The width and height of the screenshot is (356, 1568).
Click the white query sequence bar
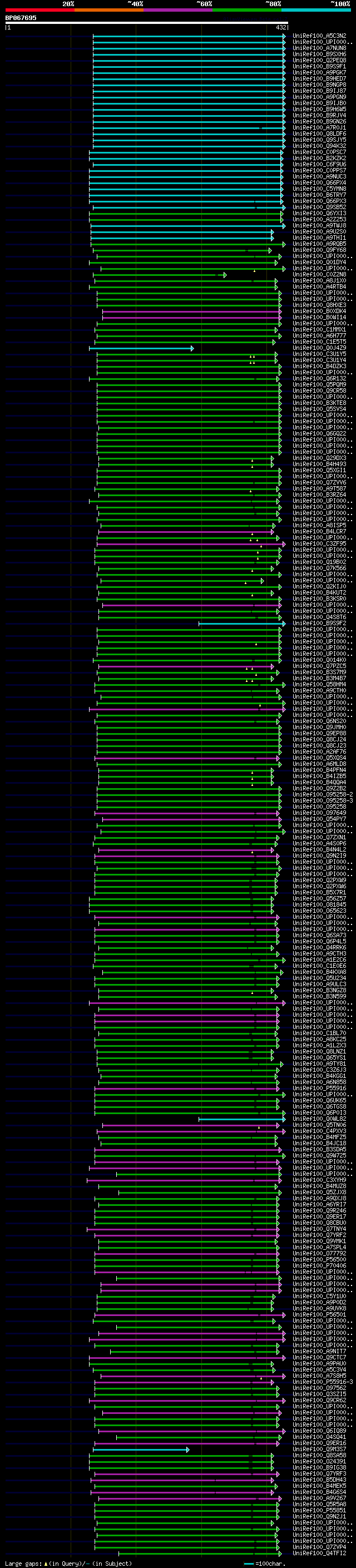[147, 22]
